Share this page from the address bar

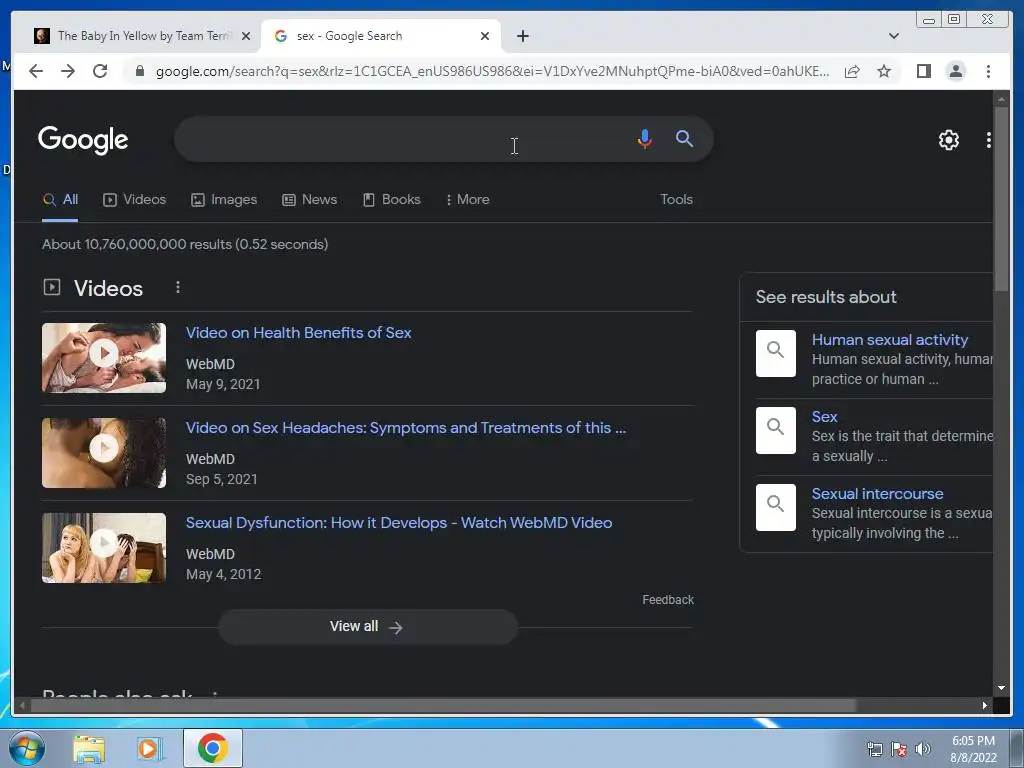click(x=852, y=71)
